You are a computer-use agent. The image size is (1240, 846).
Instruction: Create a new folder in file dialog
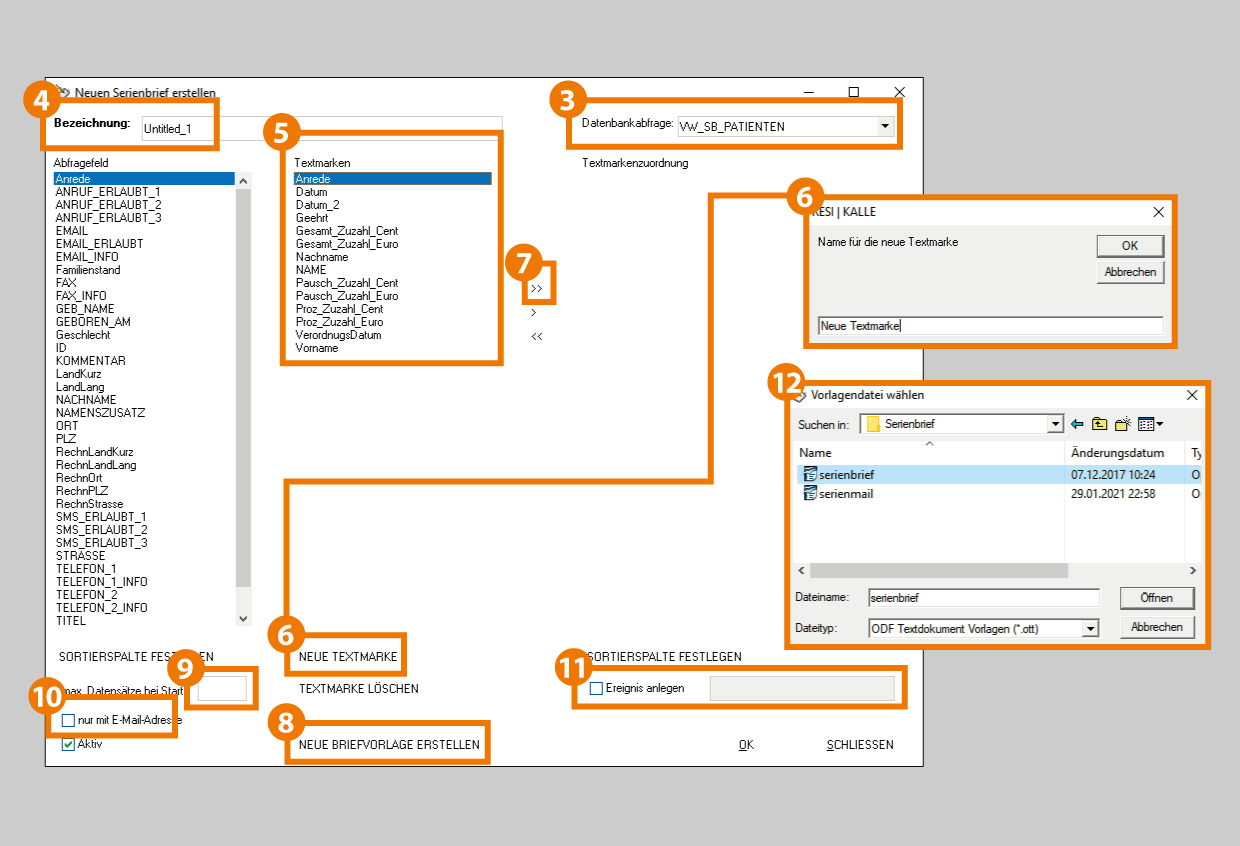[x=1123, y=424]
